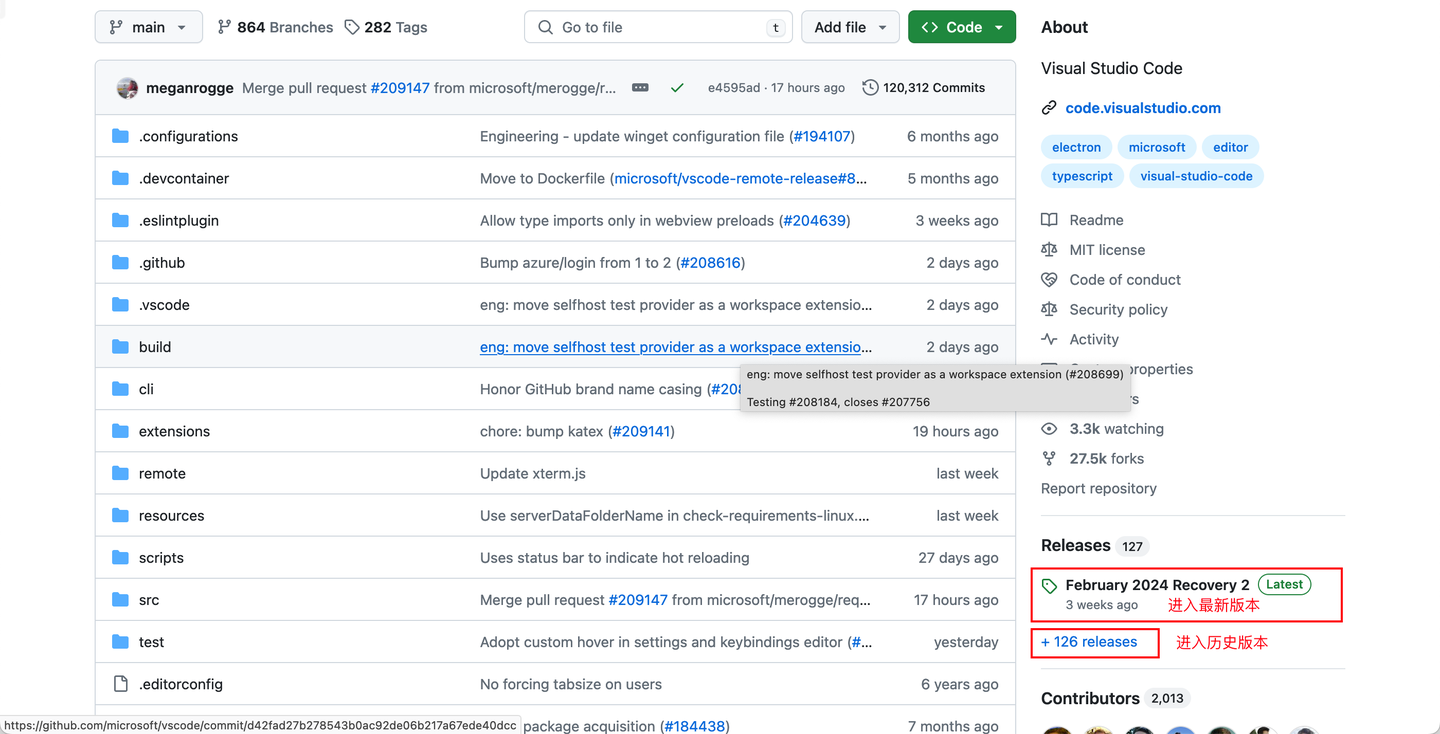Open issue #204639 link
The width and height of the screenshot is (1440, 734).
pos(815,220)
